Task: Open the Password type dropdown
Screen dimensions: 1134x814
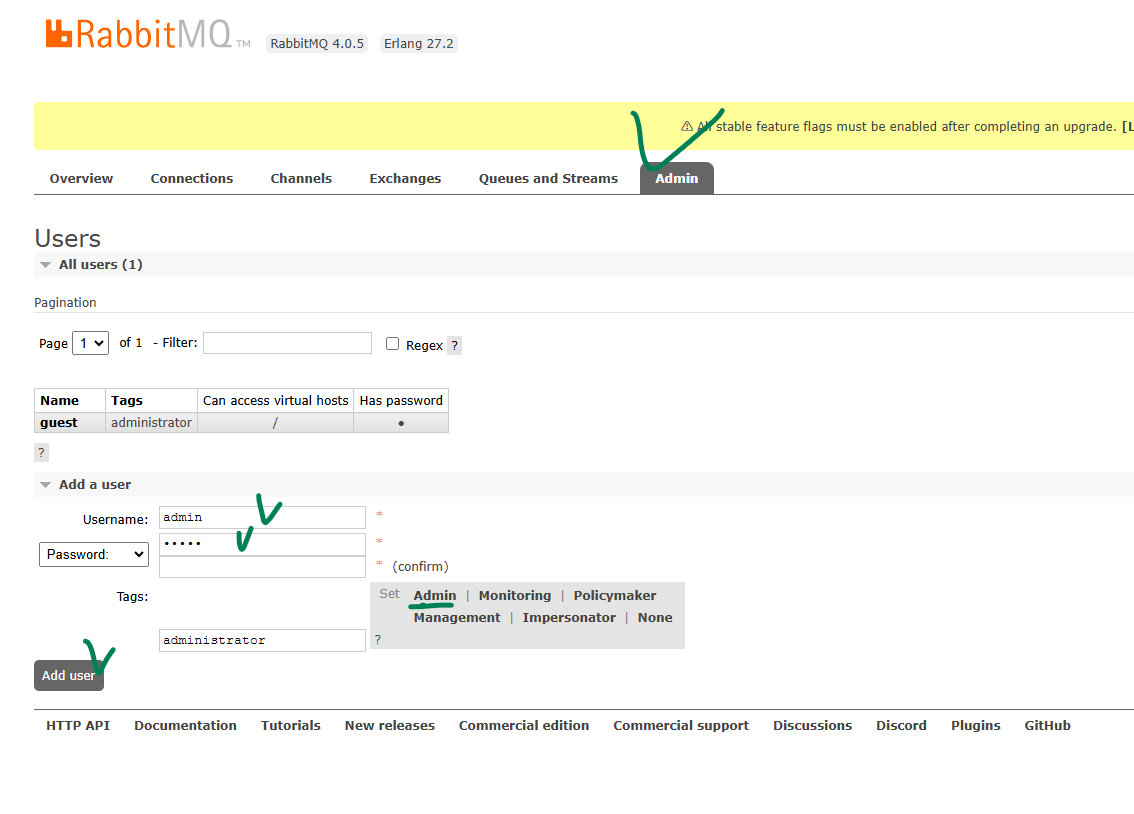Action: [x=94, y=554]
